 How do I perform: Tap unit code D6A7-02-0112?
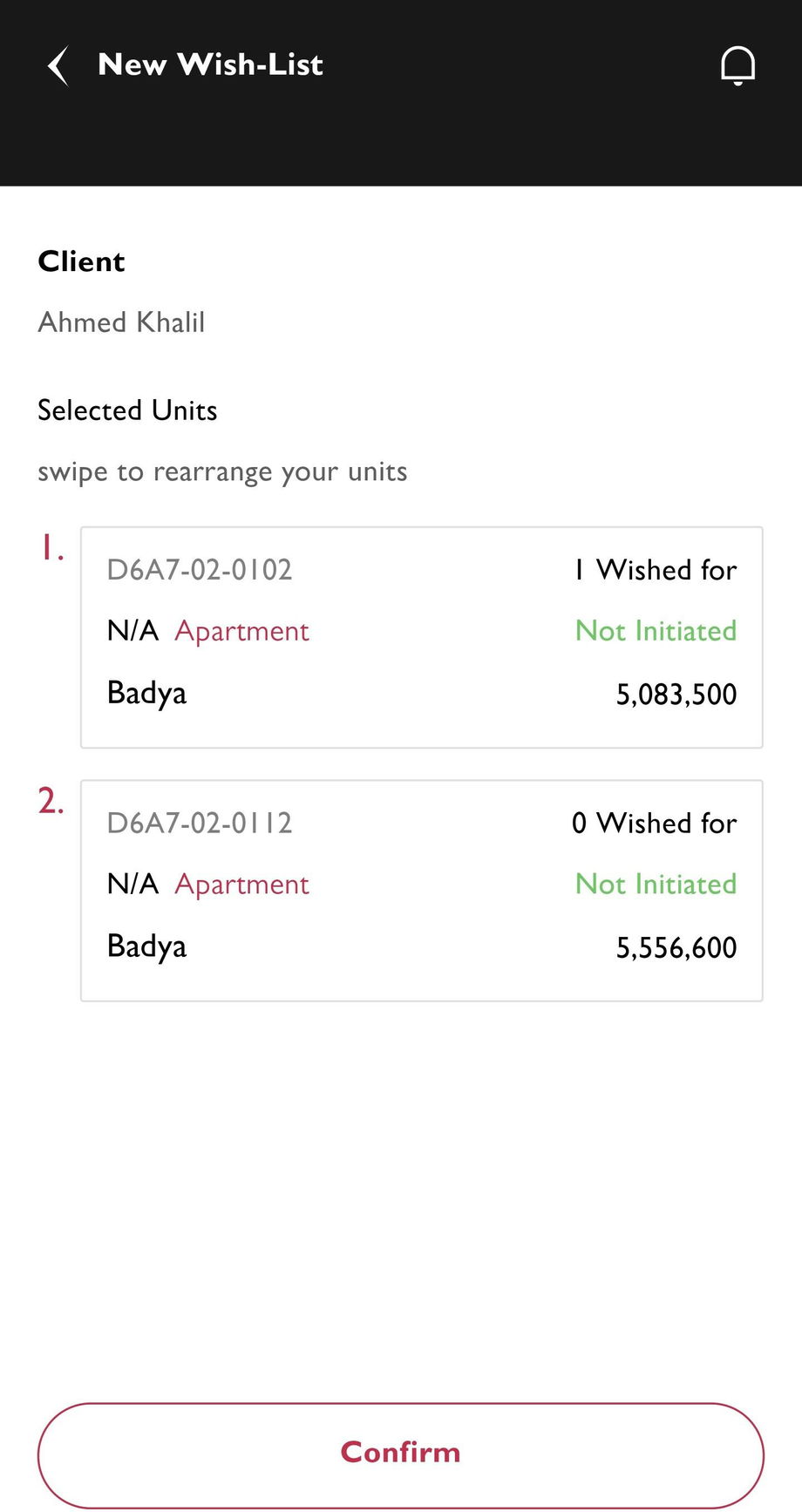pos(200,824)
